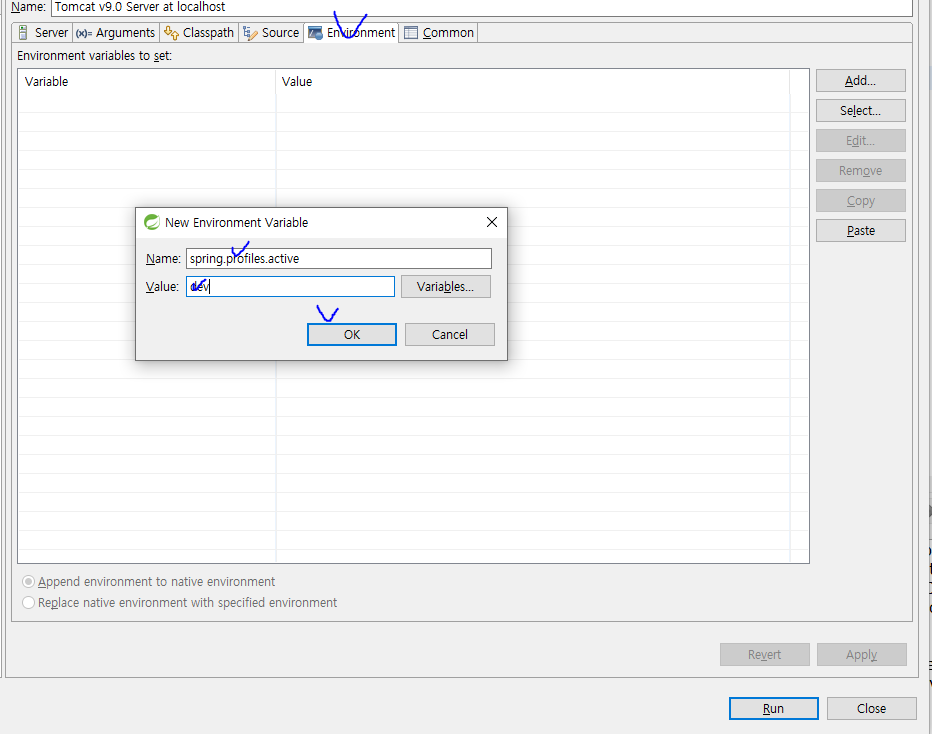
Task: Click the Select... button
Action: pos(861,111)
